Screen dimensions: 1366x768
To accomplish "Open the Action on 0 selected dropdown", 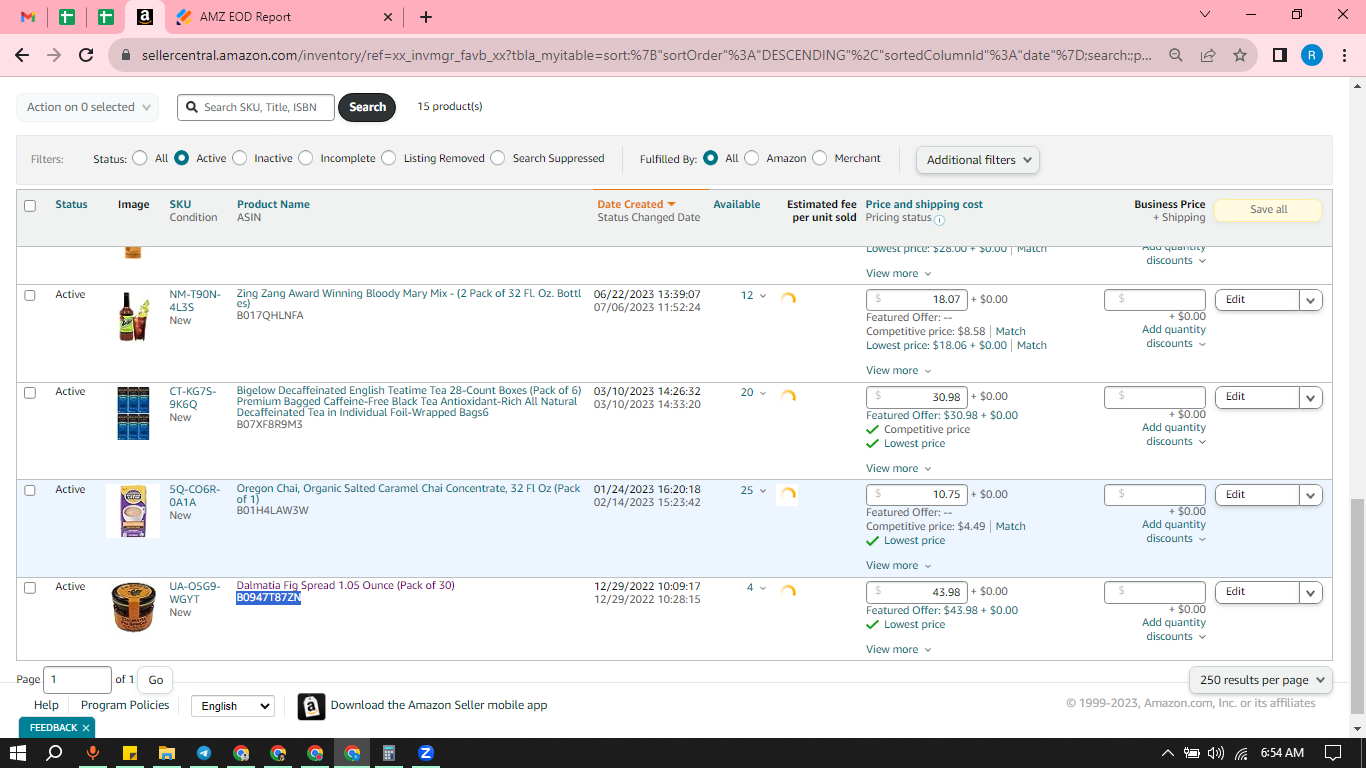I will click(88, 107).
